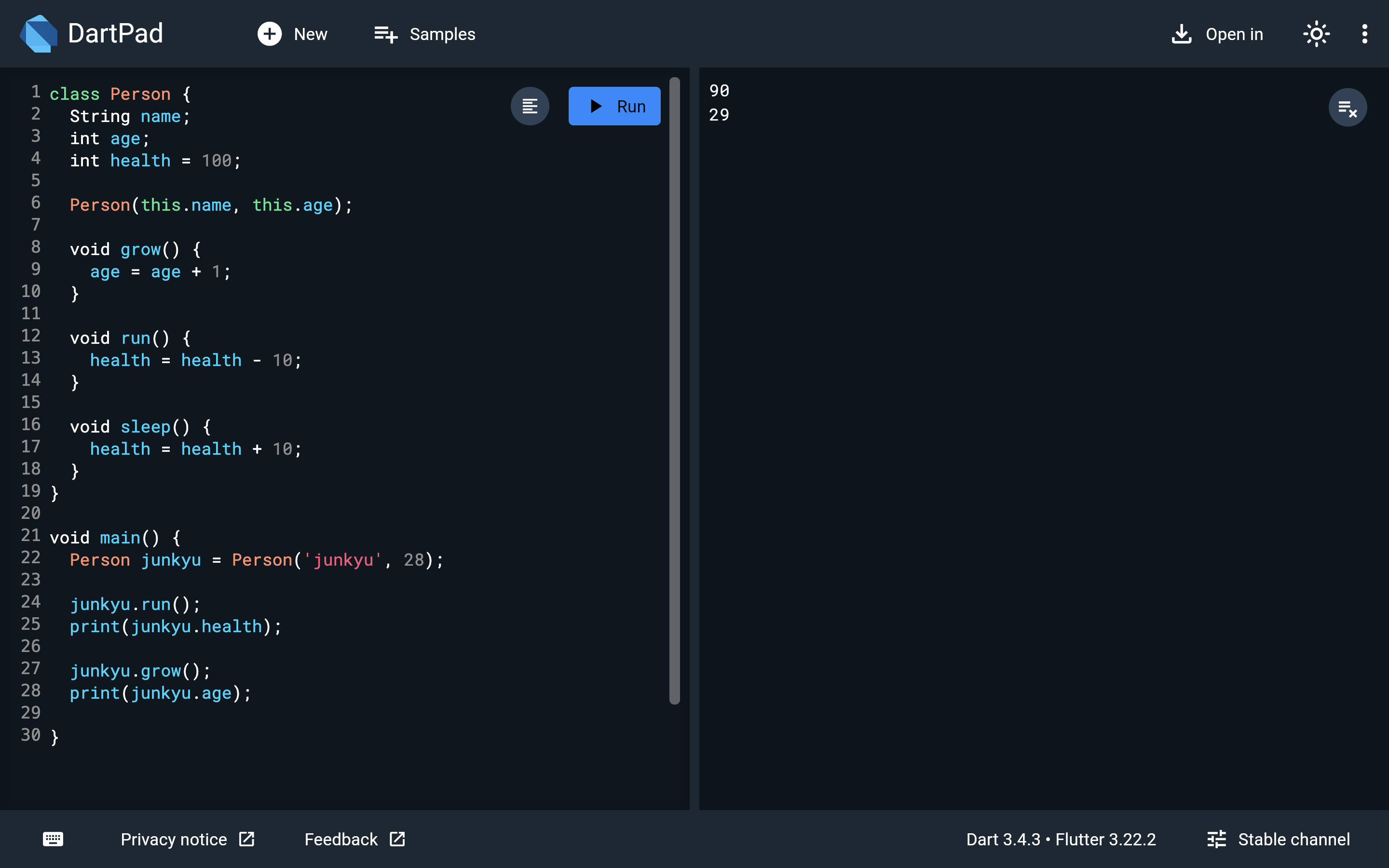Viewport: 1389px width, 868px height.
Task: Open the three-dot overflow menu
Action: [1364, 34]
